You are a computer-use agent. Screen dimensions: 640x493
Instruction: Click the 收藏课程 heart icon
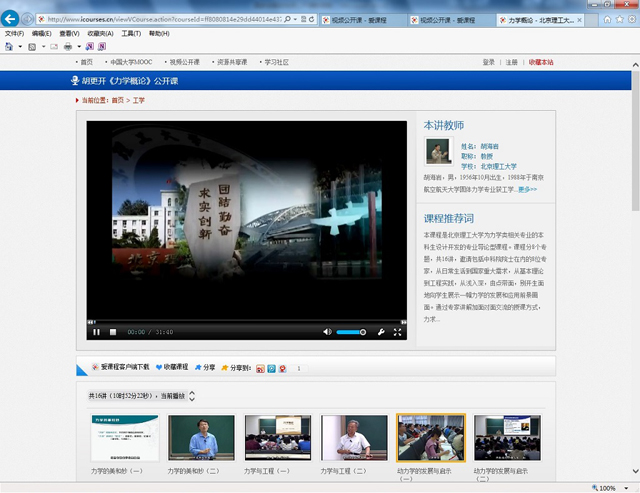pos(159,367)
